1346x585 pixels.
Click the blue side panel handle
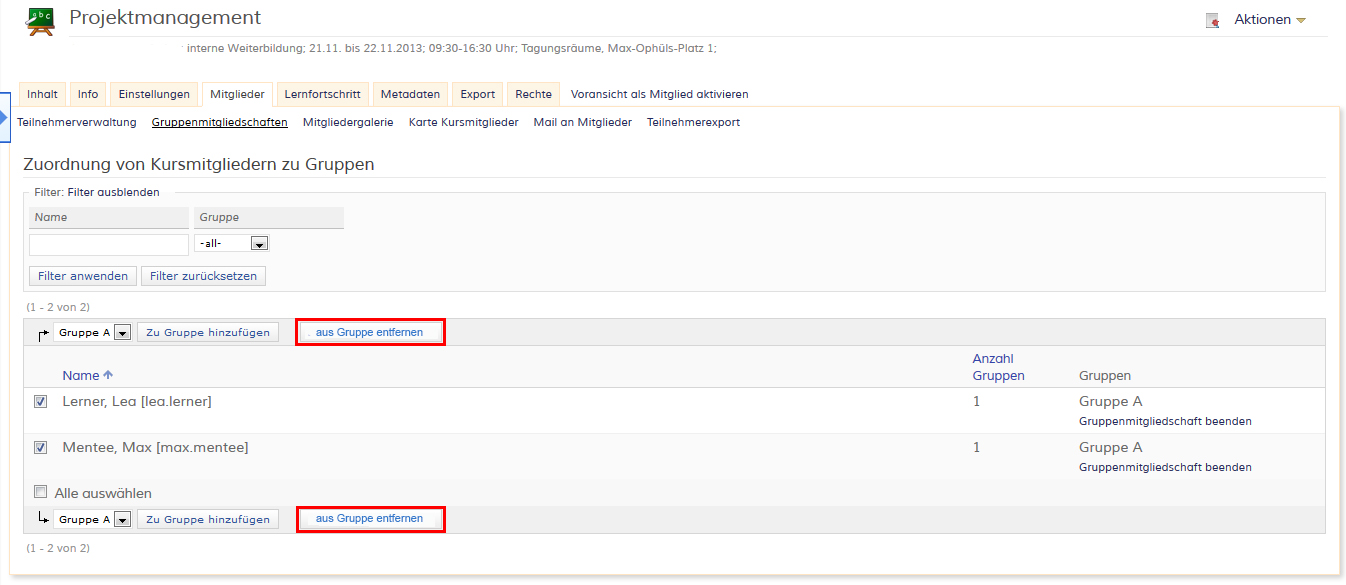pyautogui.click(x=4, y=116)
